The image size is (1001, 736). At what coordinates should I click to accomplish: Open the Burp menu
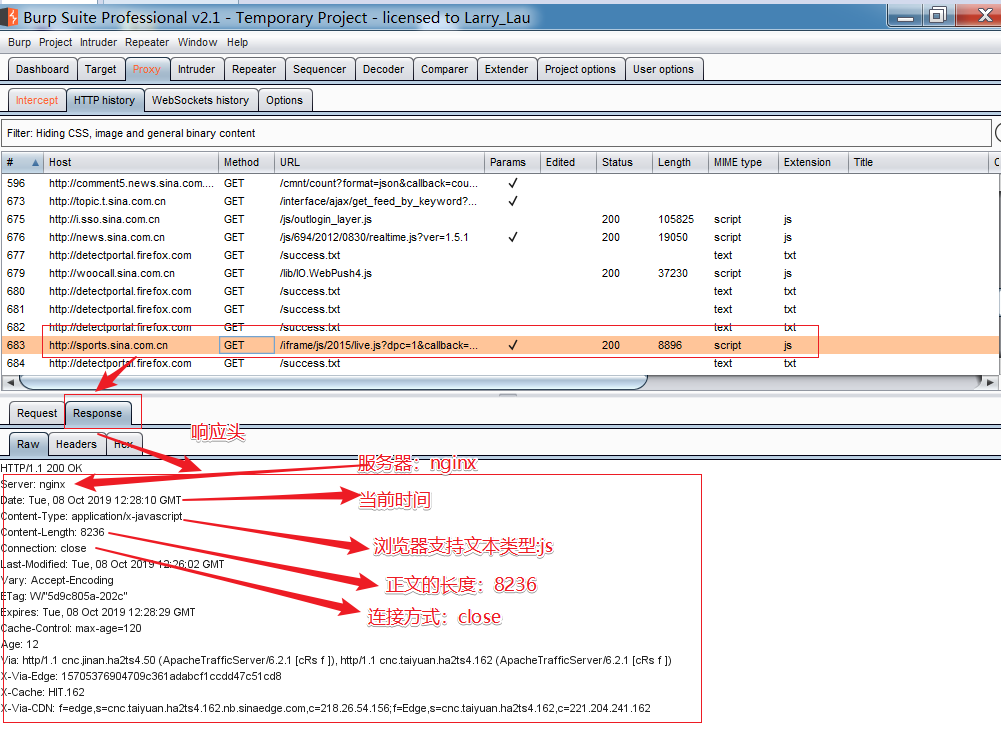pyautogui.click(x=19, y=42)
